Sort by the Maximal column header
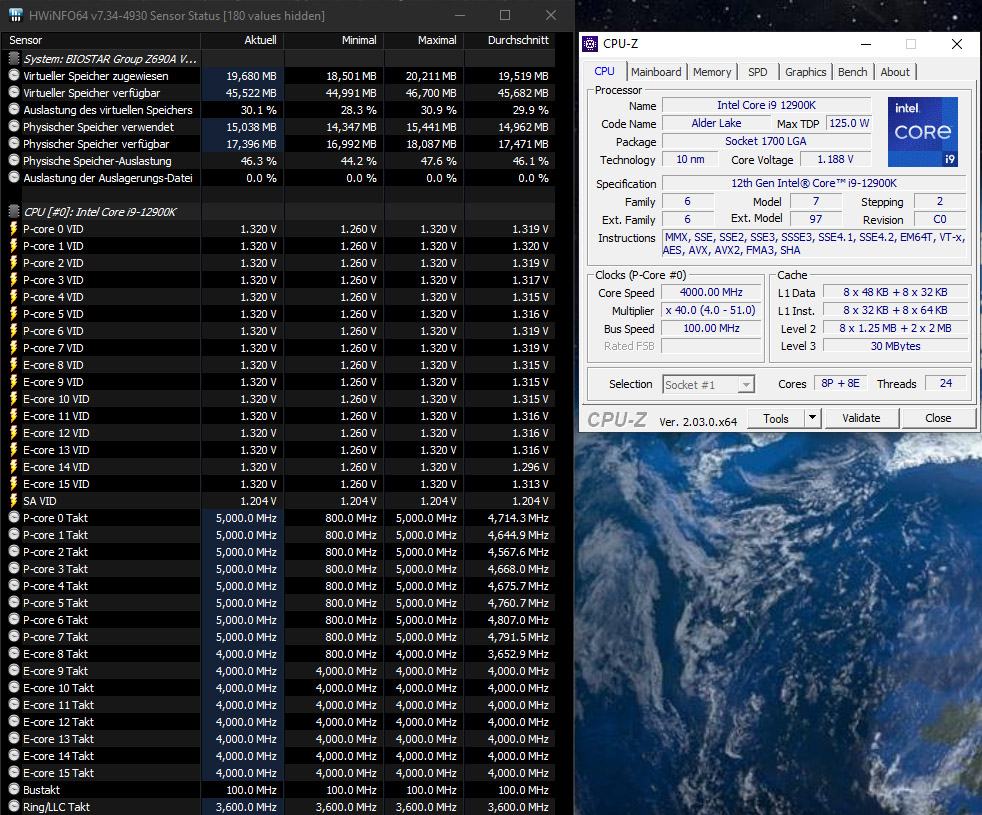Image resolution: width=982 pixels, height=815 pixels. point(424,40)
